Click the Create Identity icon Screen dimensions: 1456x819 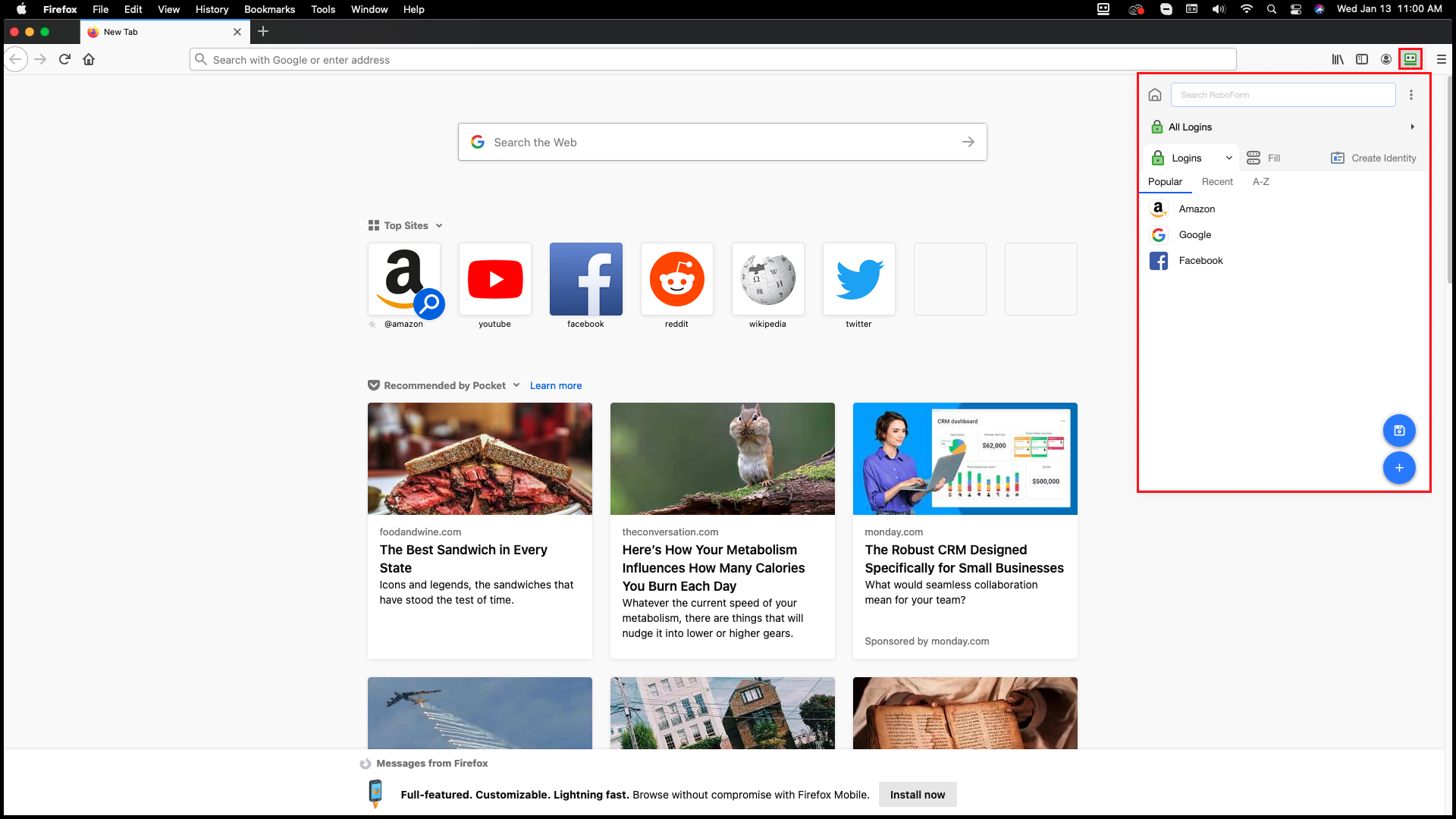click(x=1337, y=157)
